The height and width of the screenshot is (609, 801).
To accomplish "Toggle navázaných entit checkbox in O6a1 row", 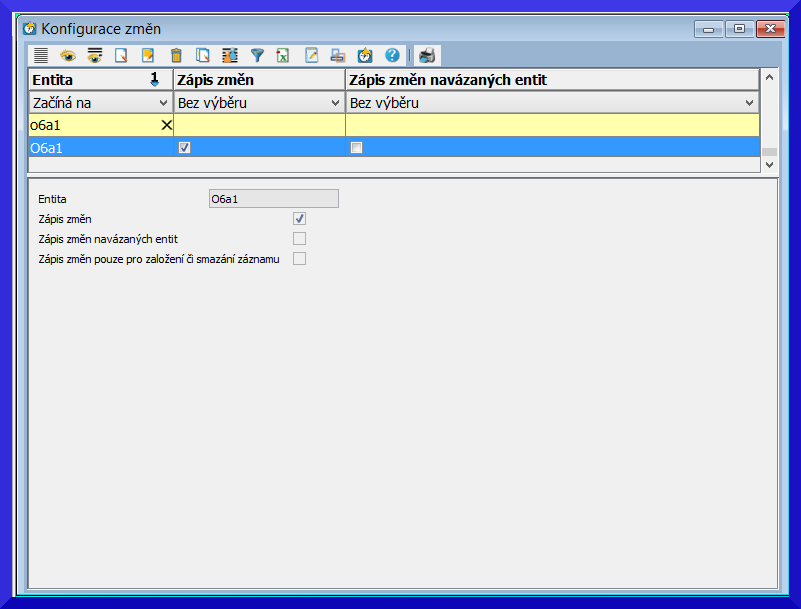I will tap(356, 148).
